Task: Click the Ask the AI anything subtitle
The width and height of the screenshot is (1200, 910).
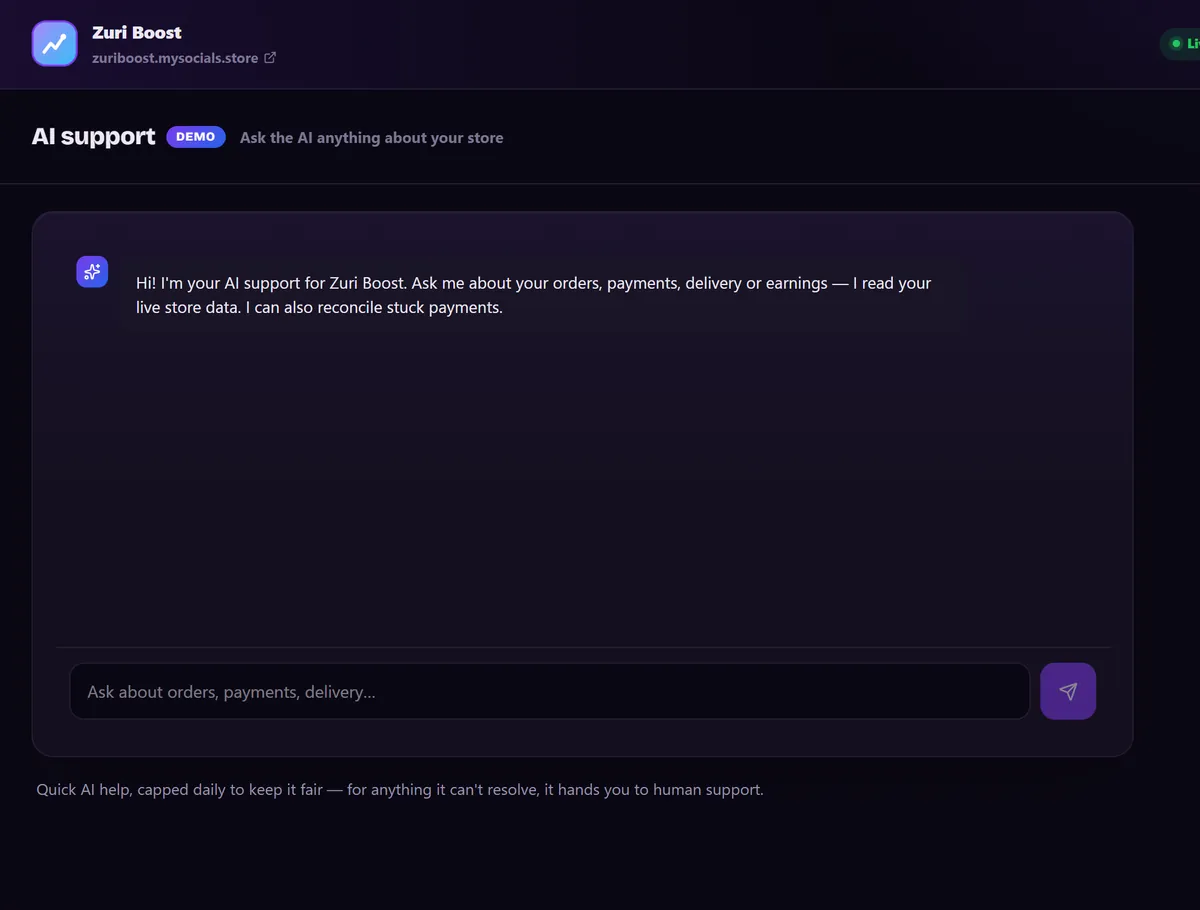Action: pyautogui.click(x=372, y=138)
